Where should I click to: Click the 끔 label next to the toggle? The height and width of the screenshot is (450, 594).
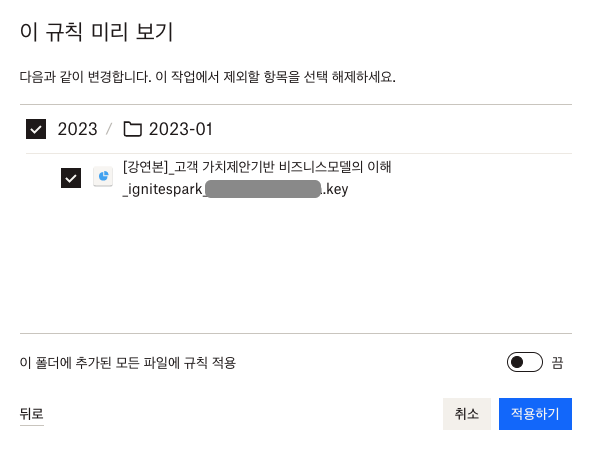pos(557,362)
